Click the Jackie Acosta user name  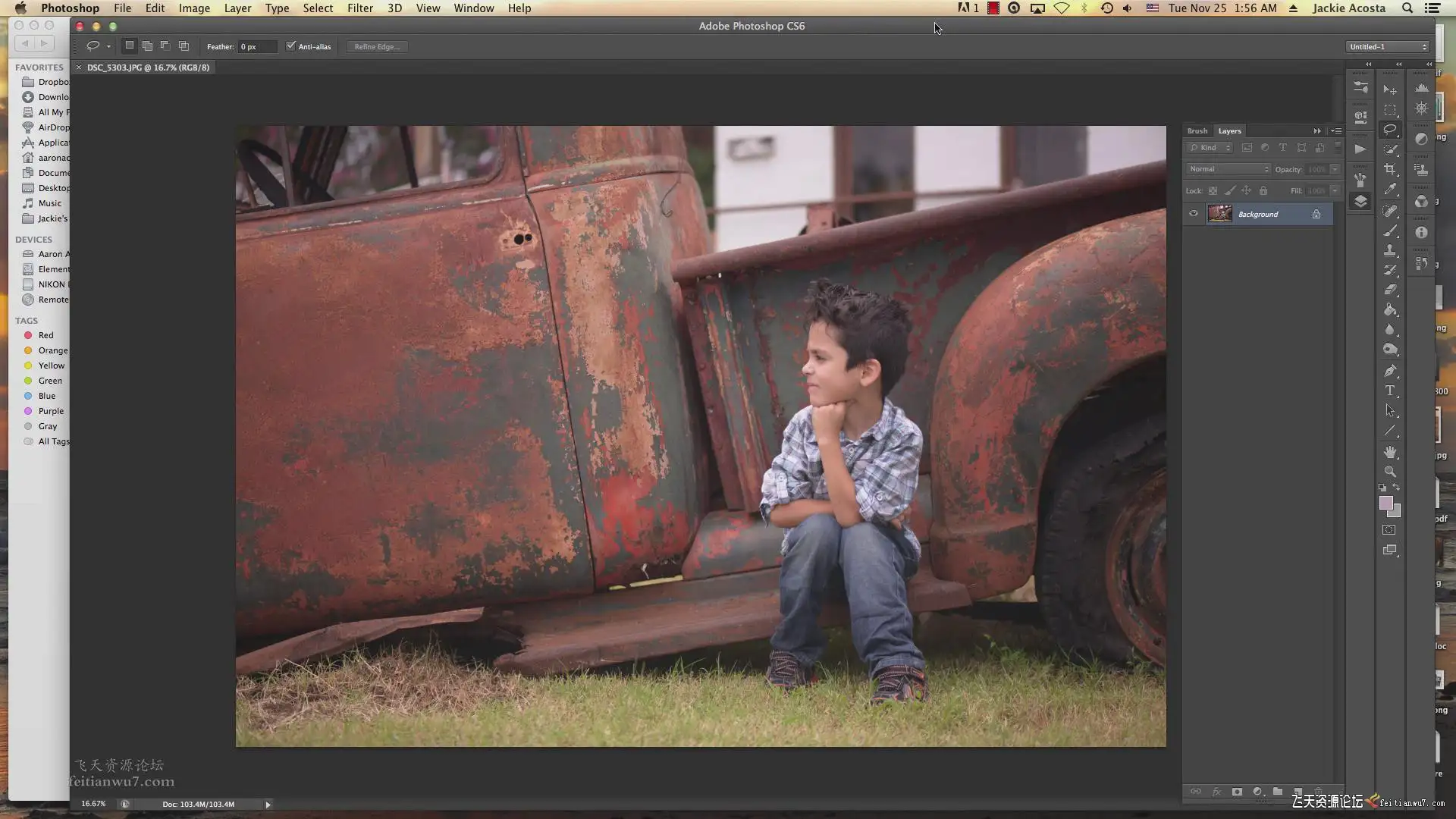pyautogui.click(x=1348, y=8)
